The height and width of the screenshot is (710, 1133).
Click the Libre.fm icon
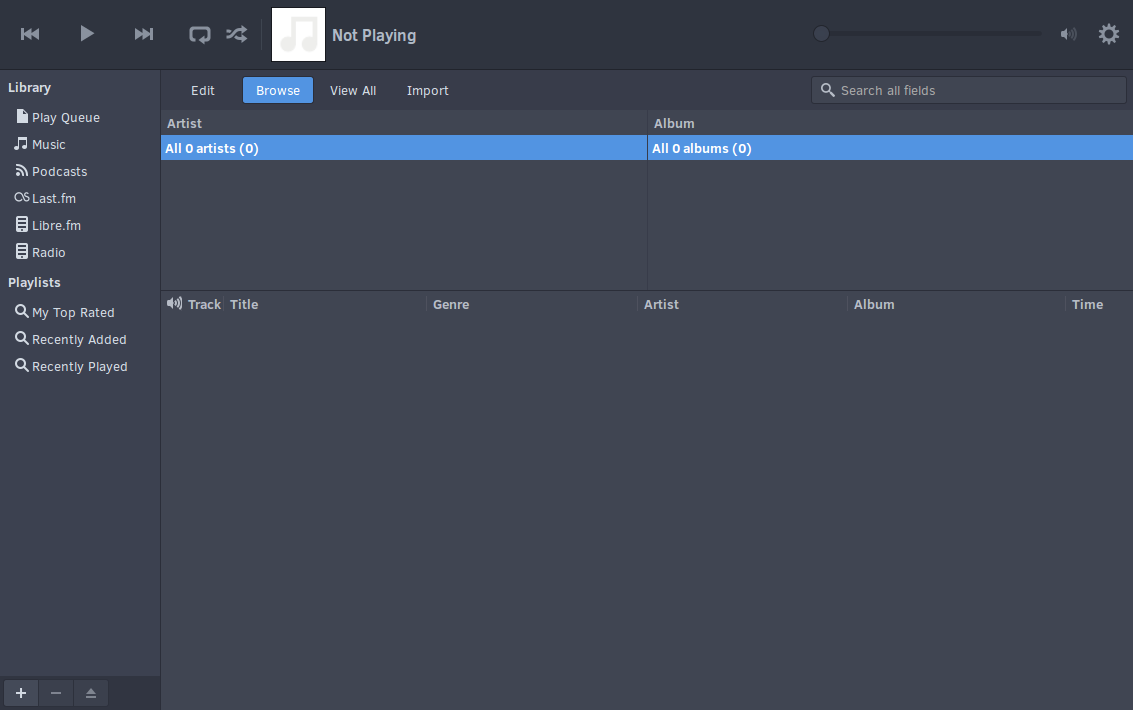click(x=22, y=225)
